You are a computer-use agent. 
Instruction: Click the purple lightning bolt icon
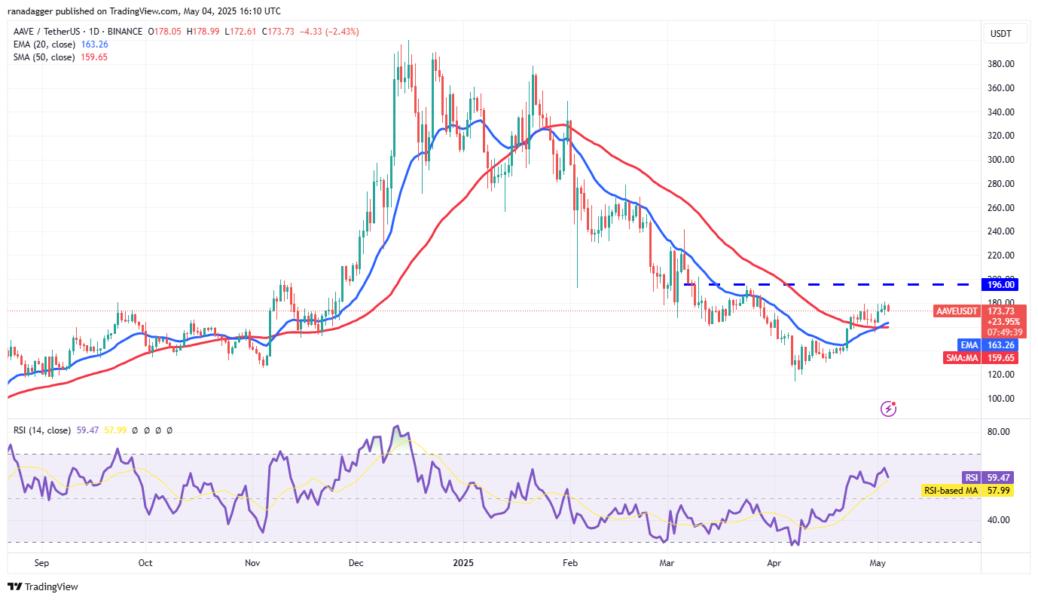[888, 409]
